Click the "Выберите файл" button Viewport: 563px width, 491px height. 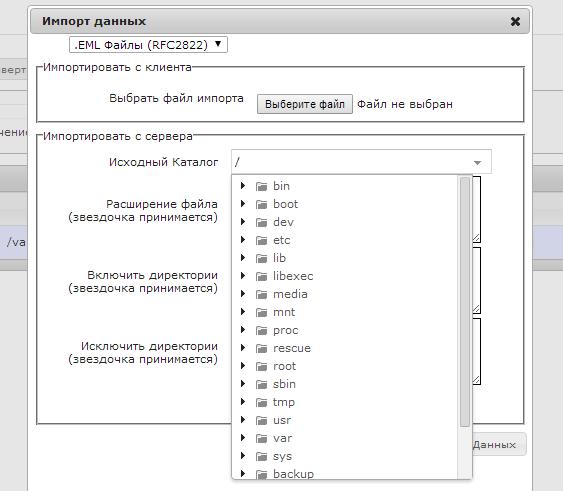[305, 104]
